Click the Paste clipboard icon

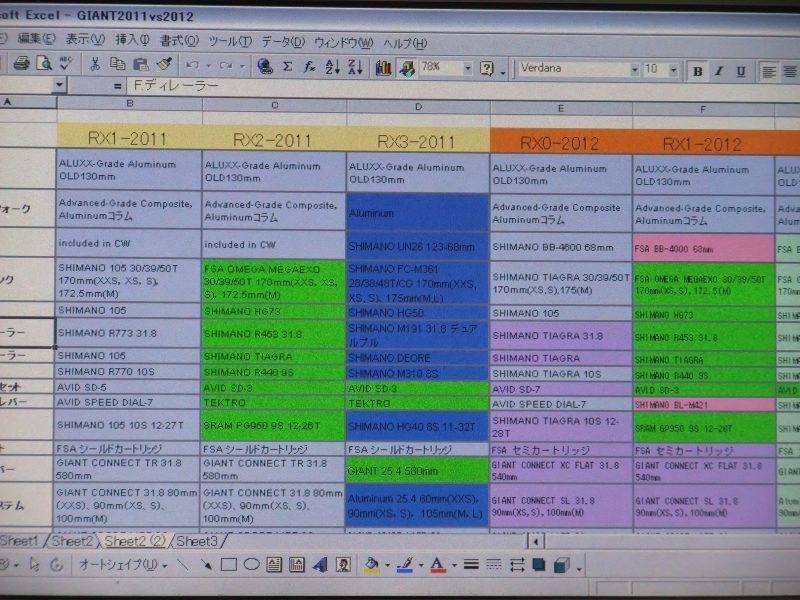(x=140, y=64)
